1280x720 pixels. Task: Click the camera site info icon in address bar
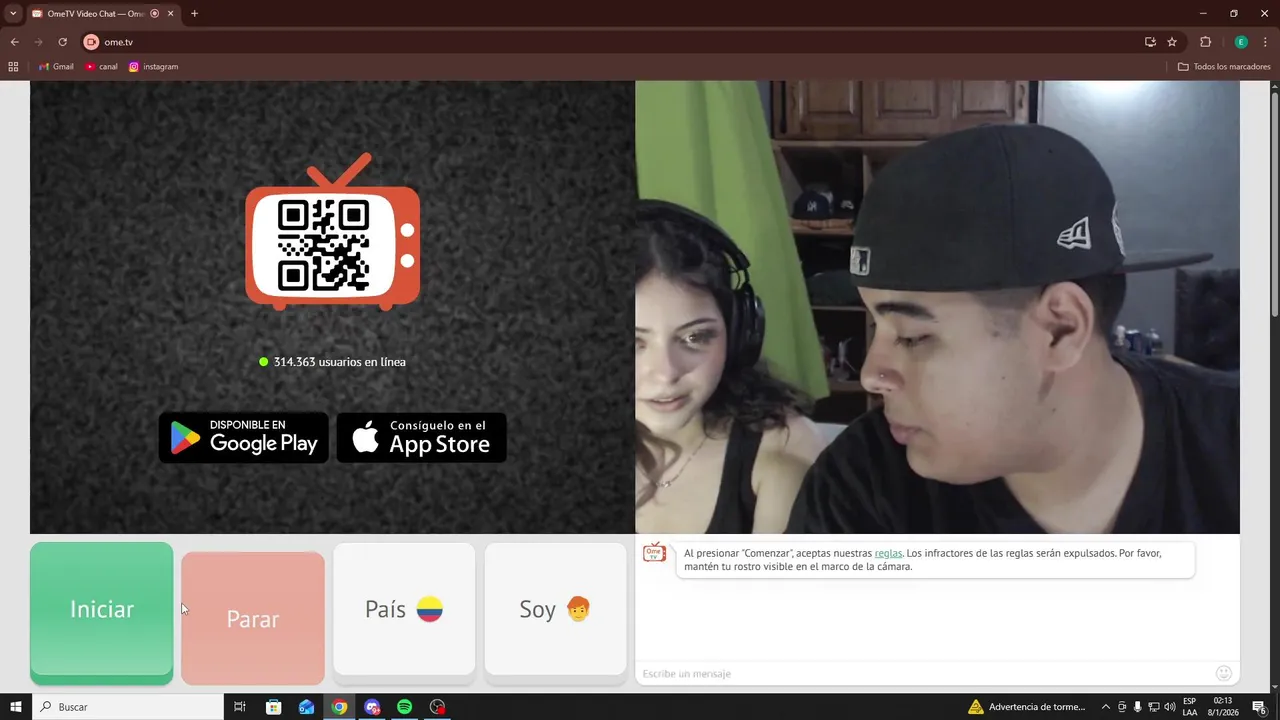91,42
